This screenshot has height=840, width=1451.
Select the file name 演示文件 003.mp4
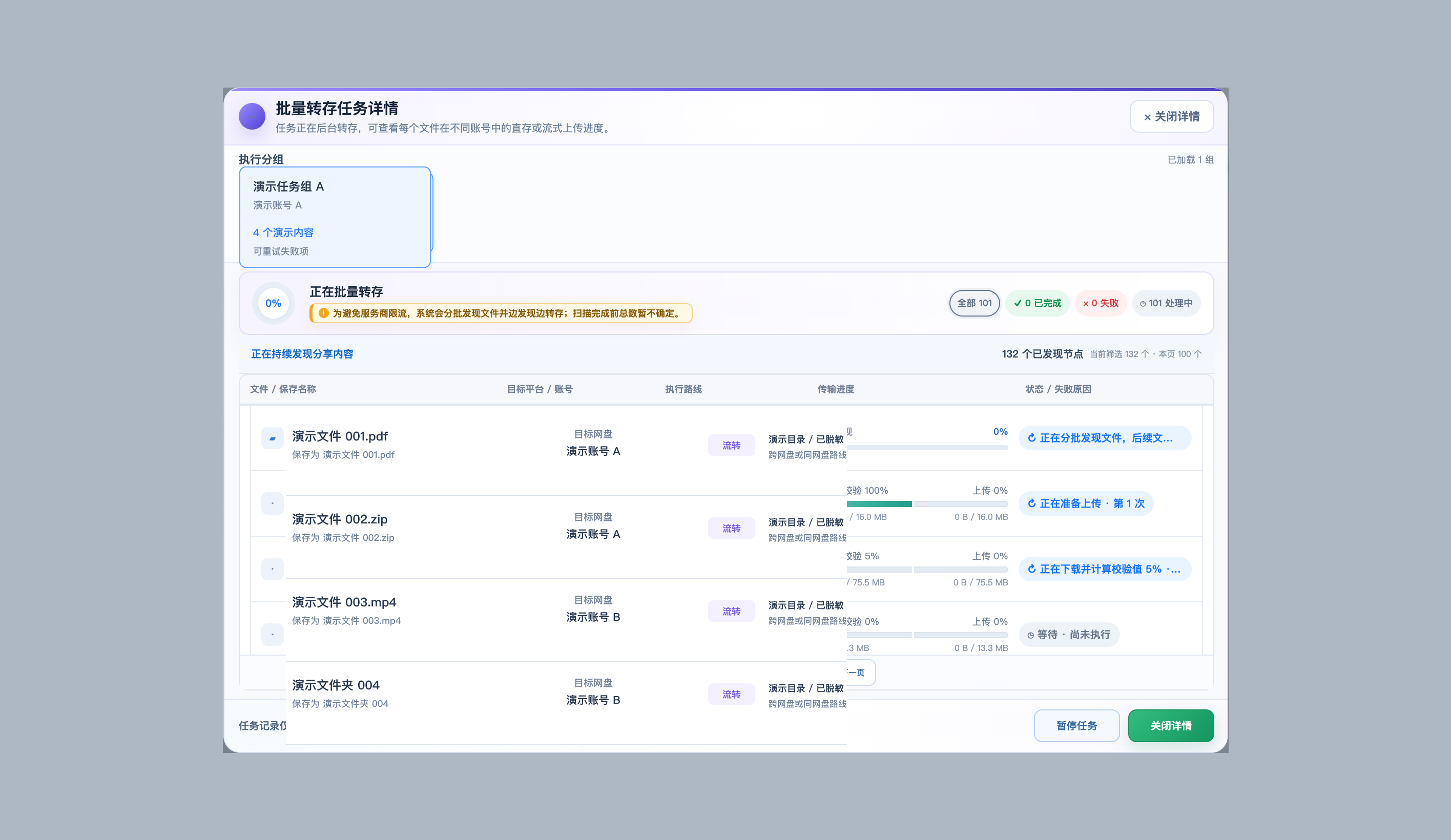[x=344, y=602]
